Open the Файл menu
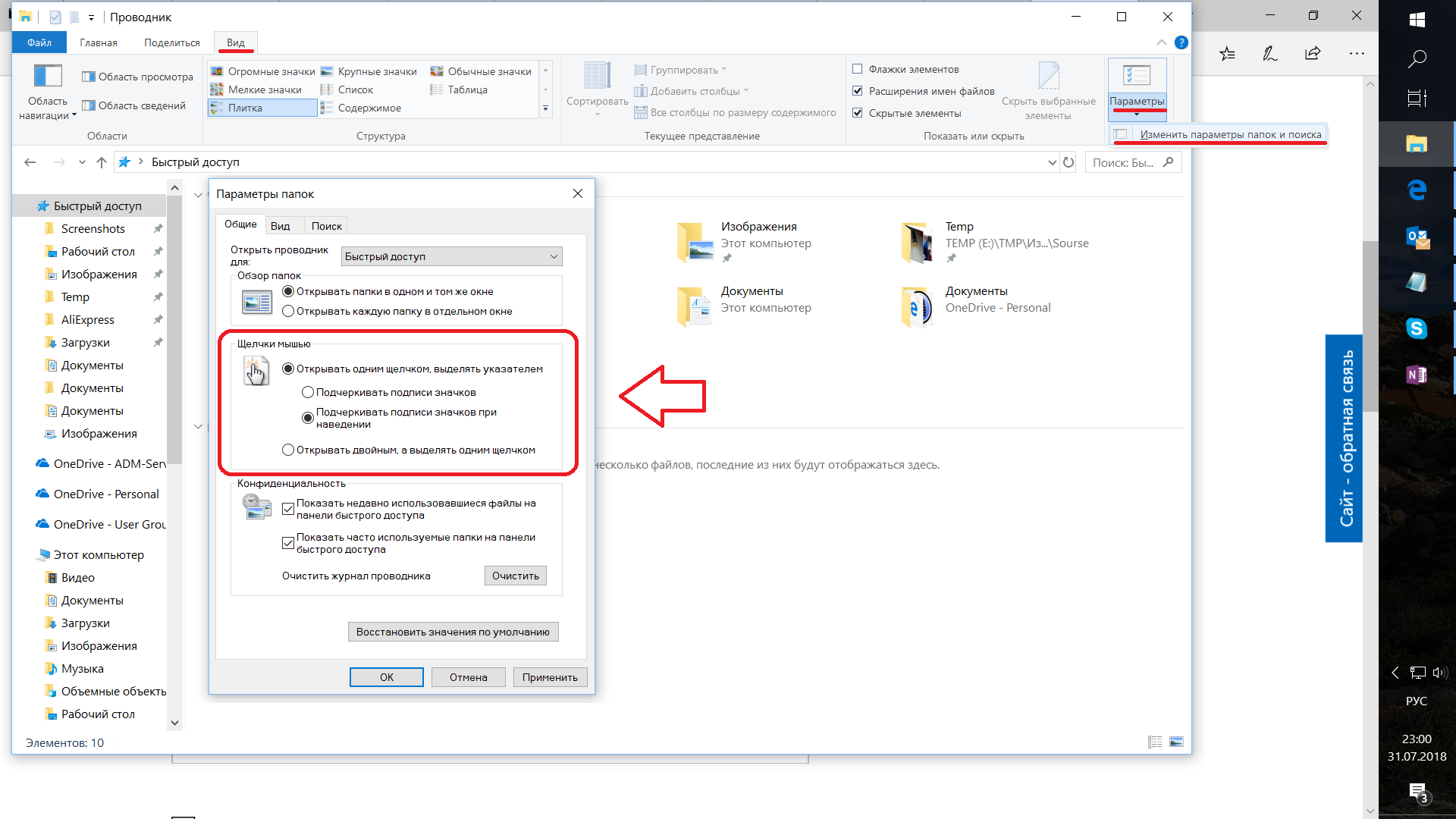 point(39,42)
